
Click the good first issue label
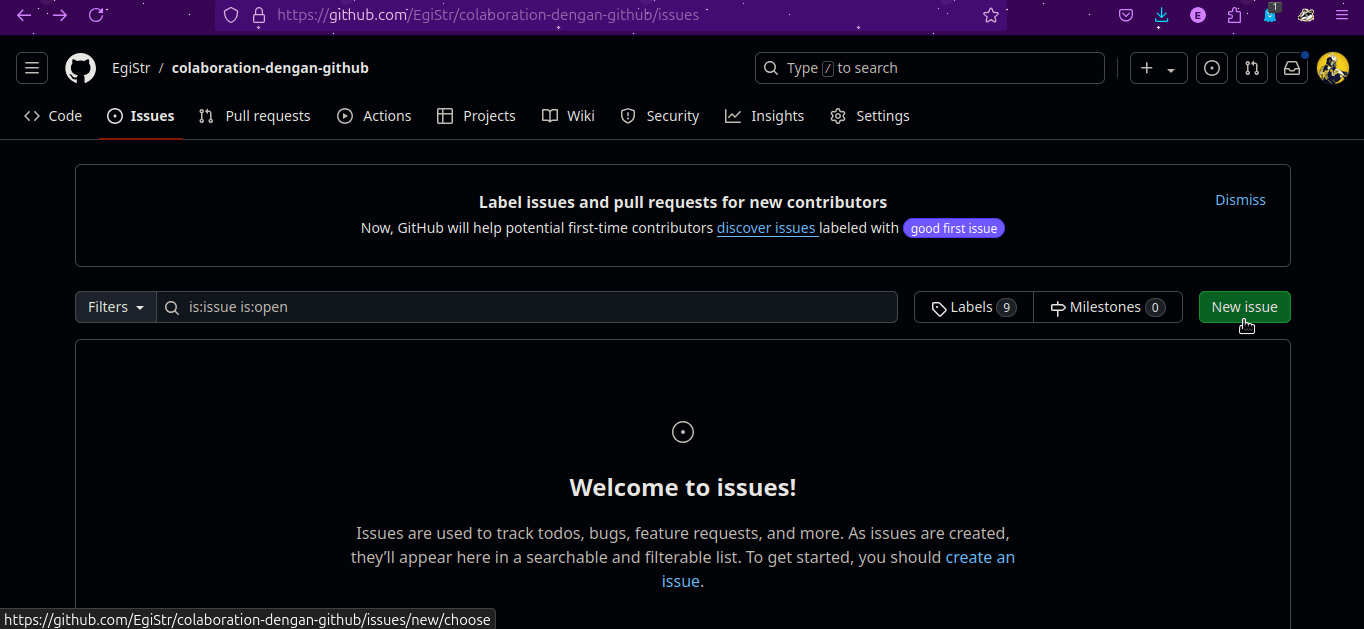point(954,228)
